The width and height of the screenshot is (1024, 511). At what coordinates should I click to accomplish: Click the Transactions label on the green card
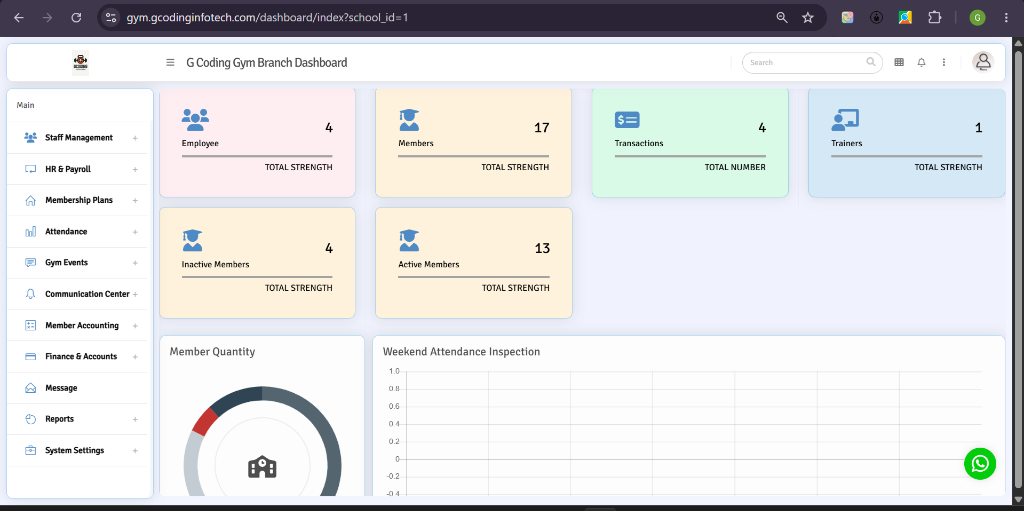(639, 143)
